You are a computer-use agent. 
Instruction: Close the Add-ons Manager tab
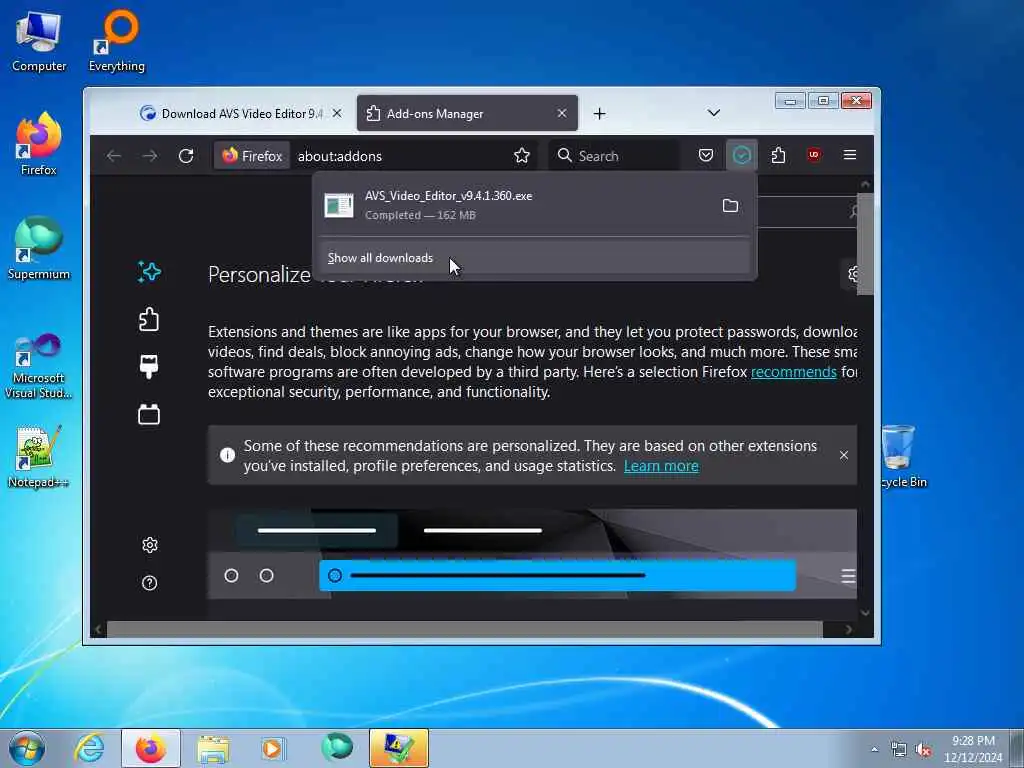[x=562, y=113]
